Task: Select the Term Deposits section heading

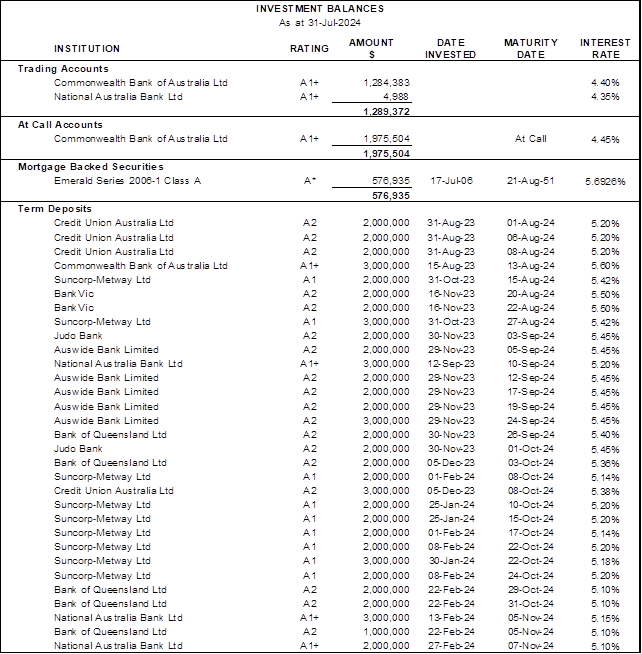Action: click(55, 209)
